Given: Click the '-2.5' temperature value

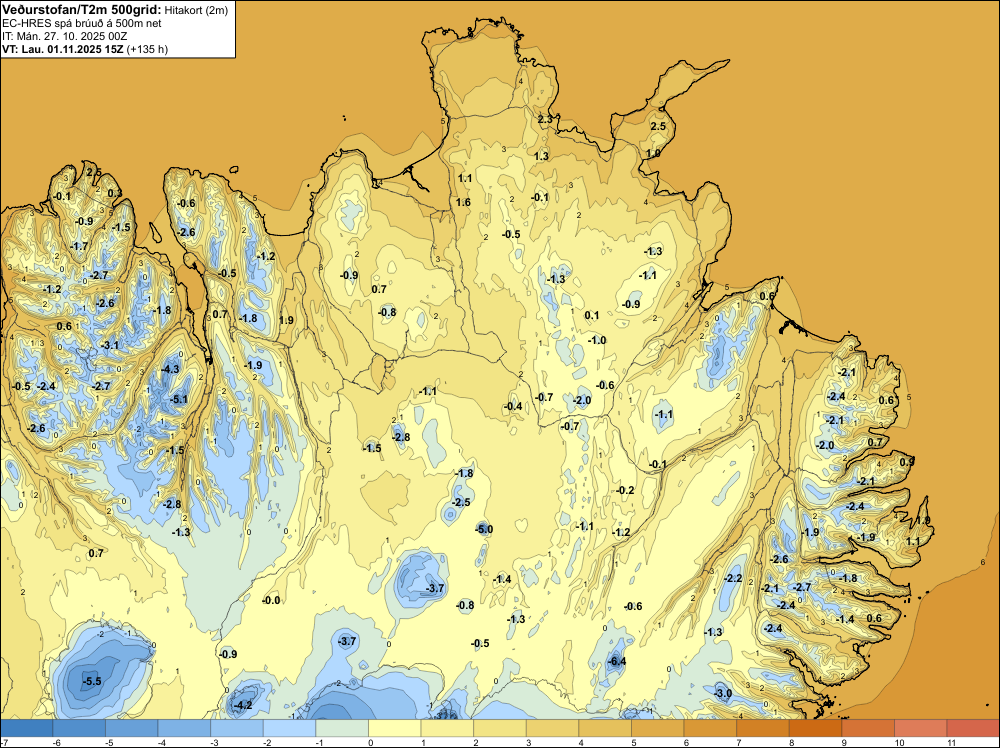Looking at the screenshot, I should coord(461,502).
